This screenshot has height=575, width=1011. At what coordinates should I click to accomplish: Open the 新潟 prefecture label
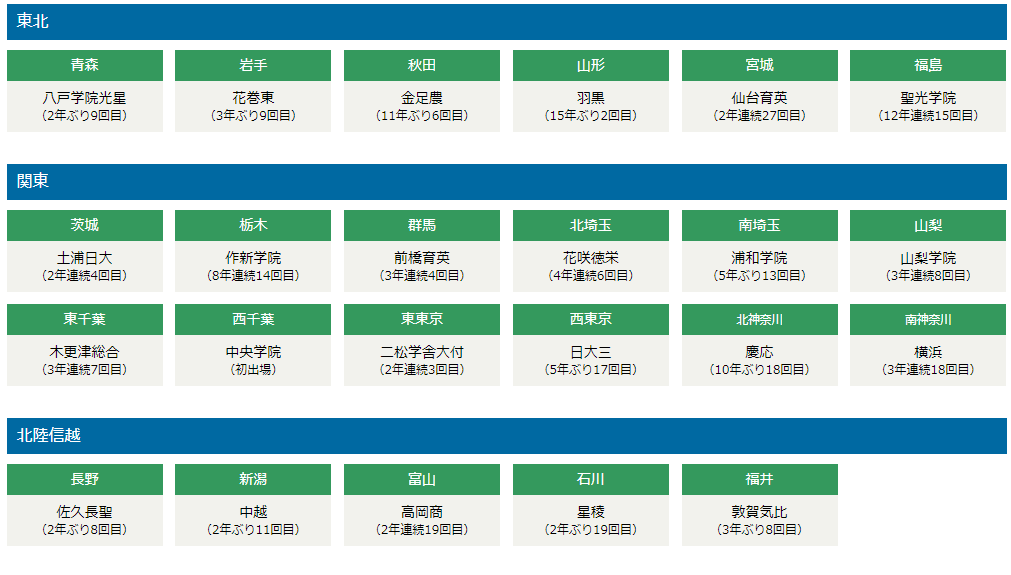pyautogui.click(x=253, y=479)
